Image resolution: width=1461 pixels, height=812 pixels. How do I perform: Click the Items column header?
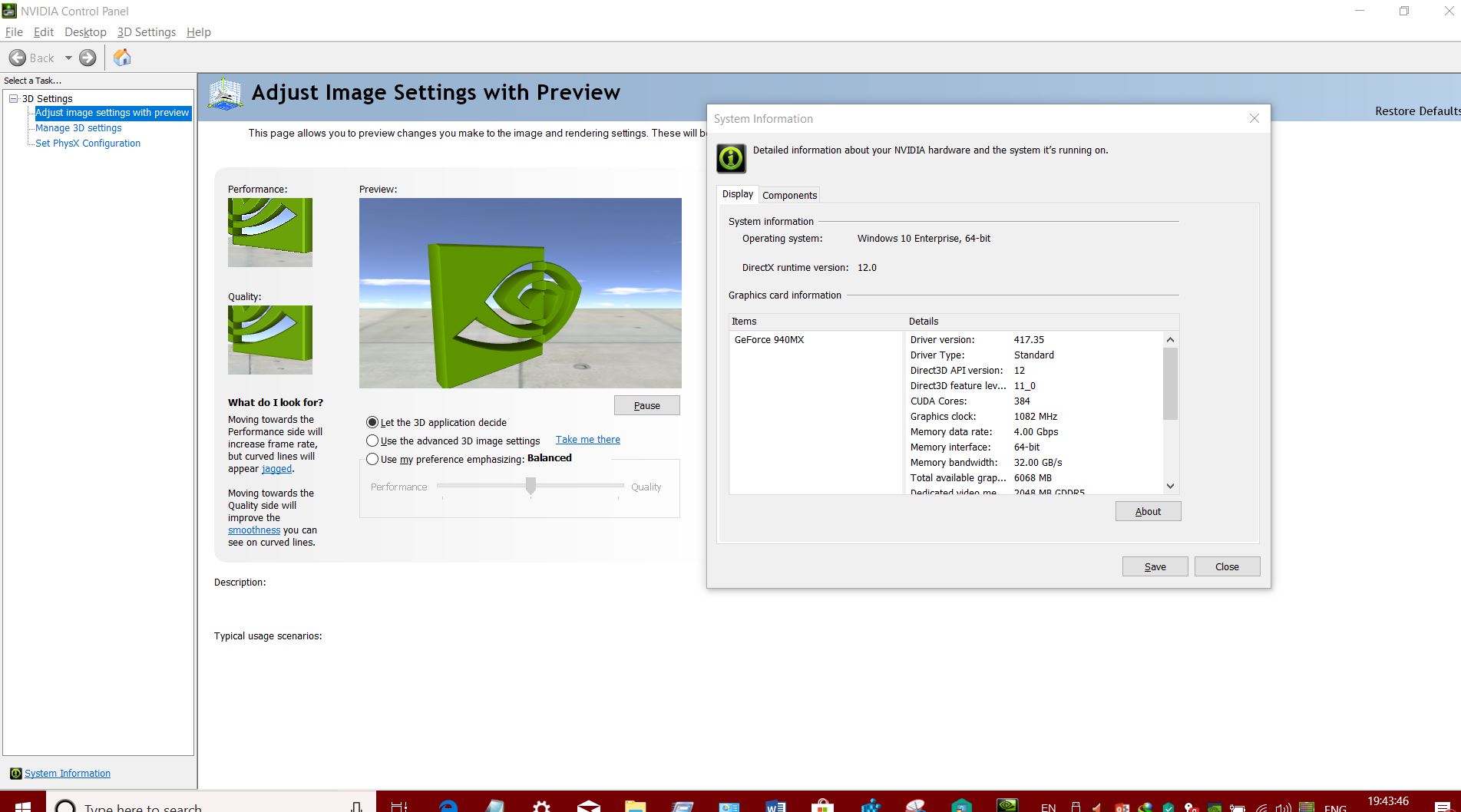pyautogui.click(x=816, y=322)
